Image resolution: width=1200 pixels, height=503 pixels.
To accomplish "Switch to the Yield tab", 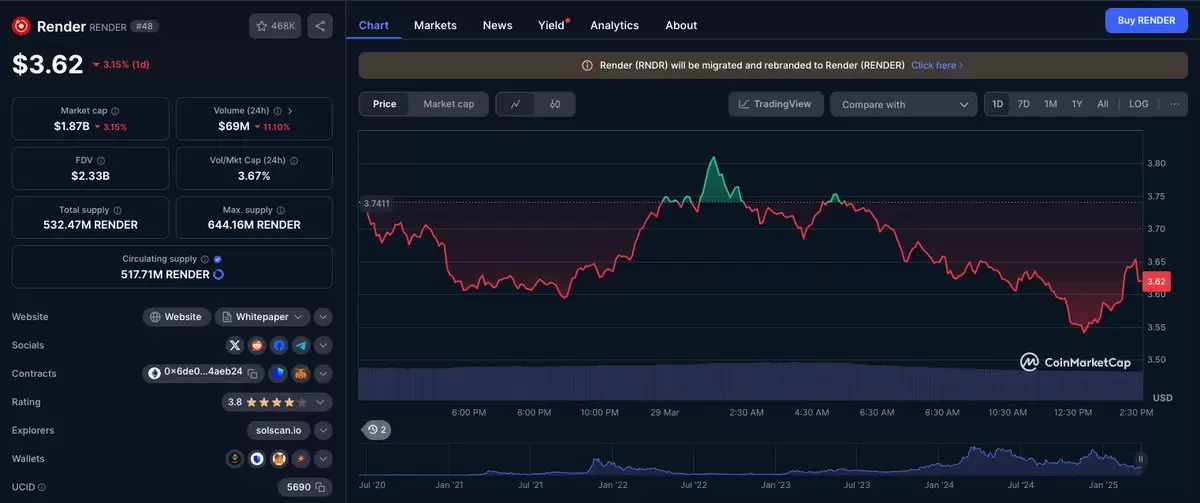I will [552, 25].
